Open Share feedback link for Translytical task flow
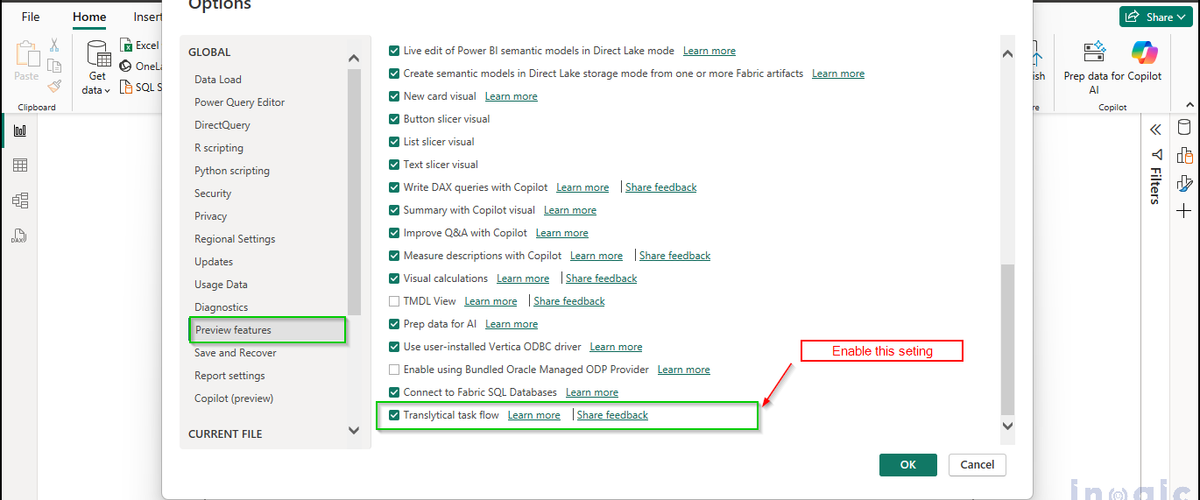This screenshot has height=500, width=1200. click(613, 415)
